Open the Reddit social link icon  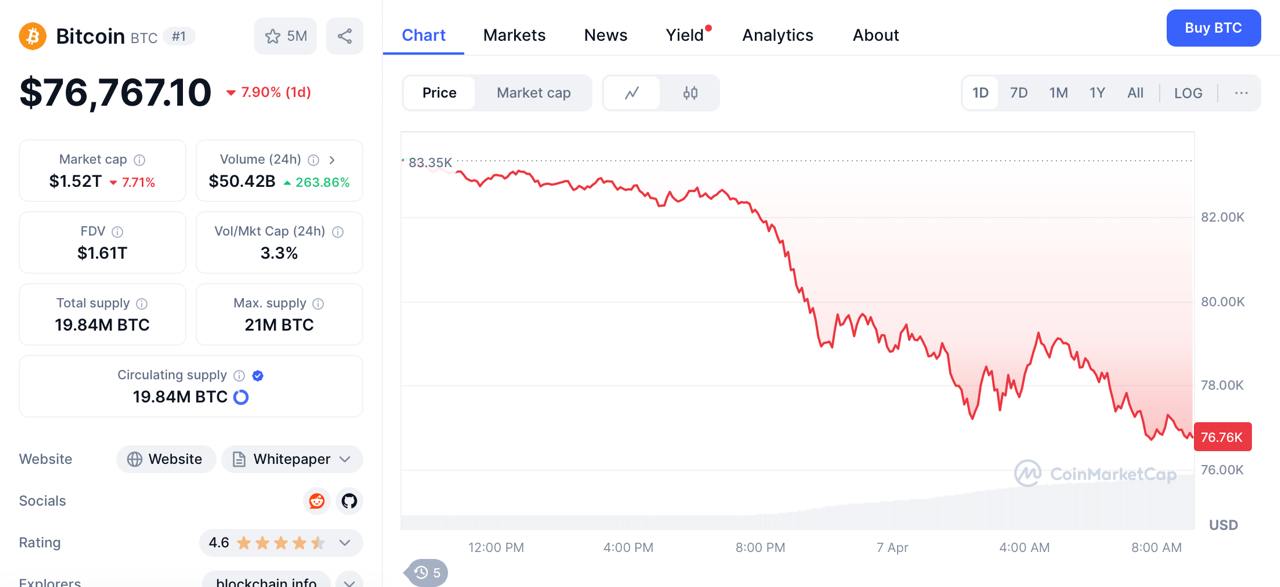(317, 501)
